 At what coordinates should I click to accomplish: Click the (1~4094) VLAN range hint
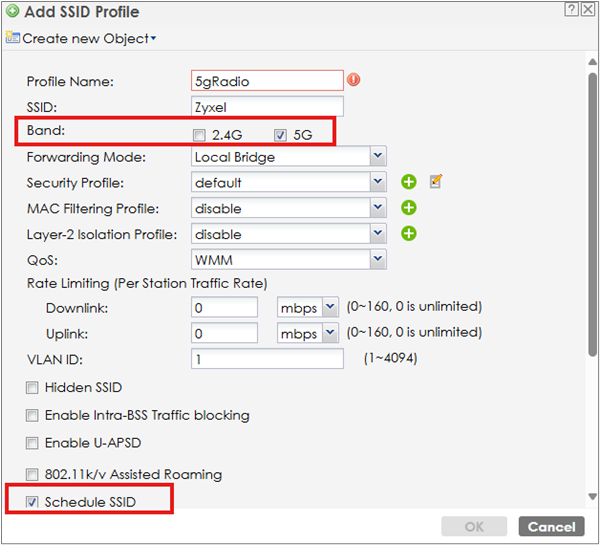coord(390,358)
